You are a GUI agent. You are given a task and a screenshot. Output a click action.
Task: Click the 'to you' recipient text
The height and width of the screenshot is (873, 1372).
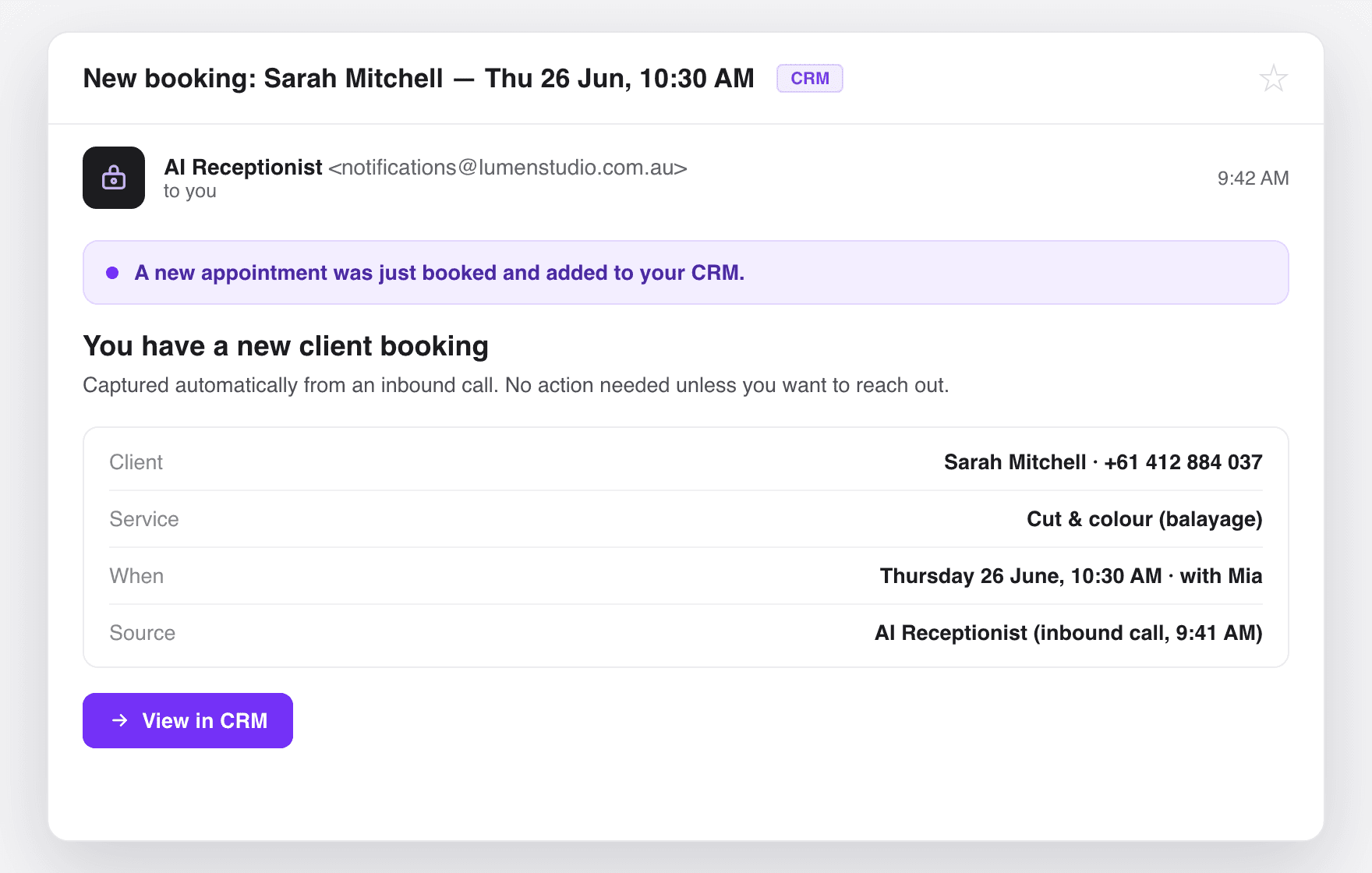click(x=190, y=191)
